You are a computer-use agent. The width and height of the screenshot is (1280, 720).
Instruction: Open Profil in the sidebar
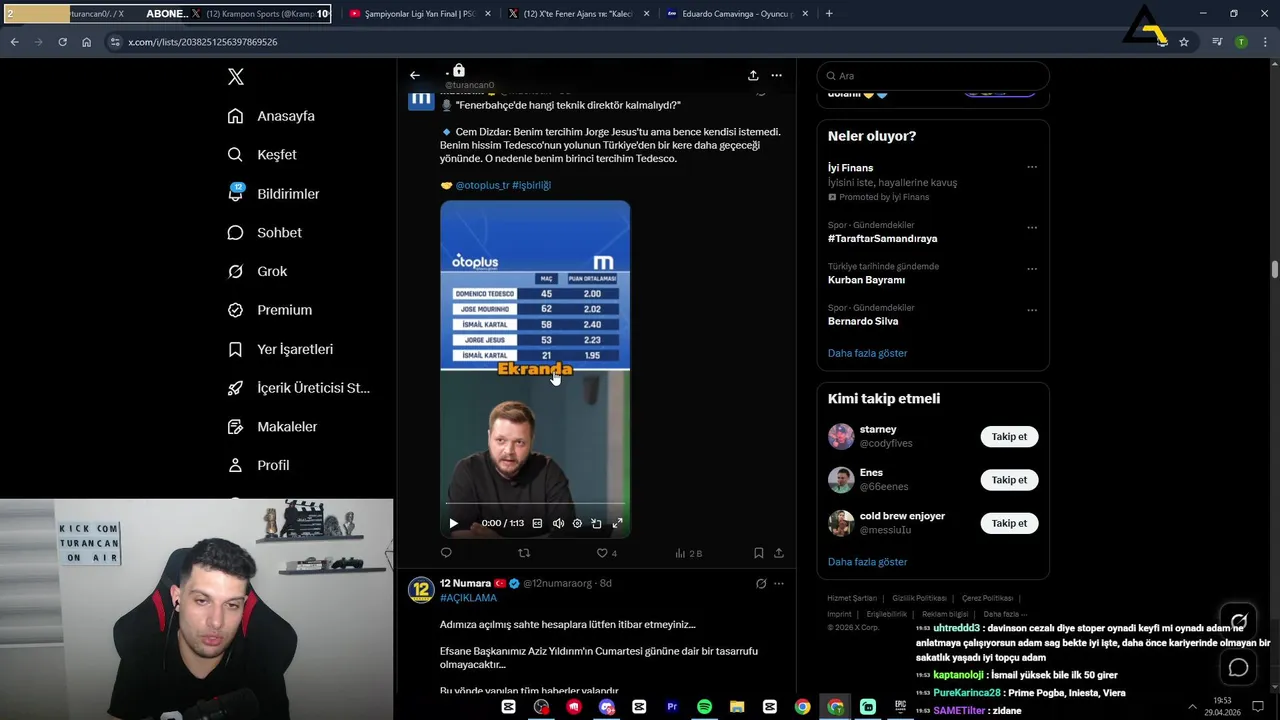[x=258, y=465]
